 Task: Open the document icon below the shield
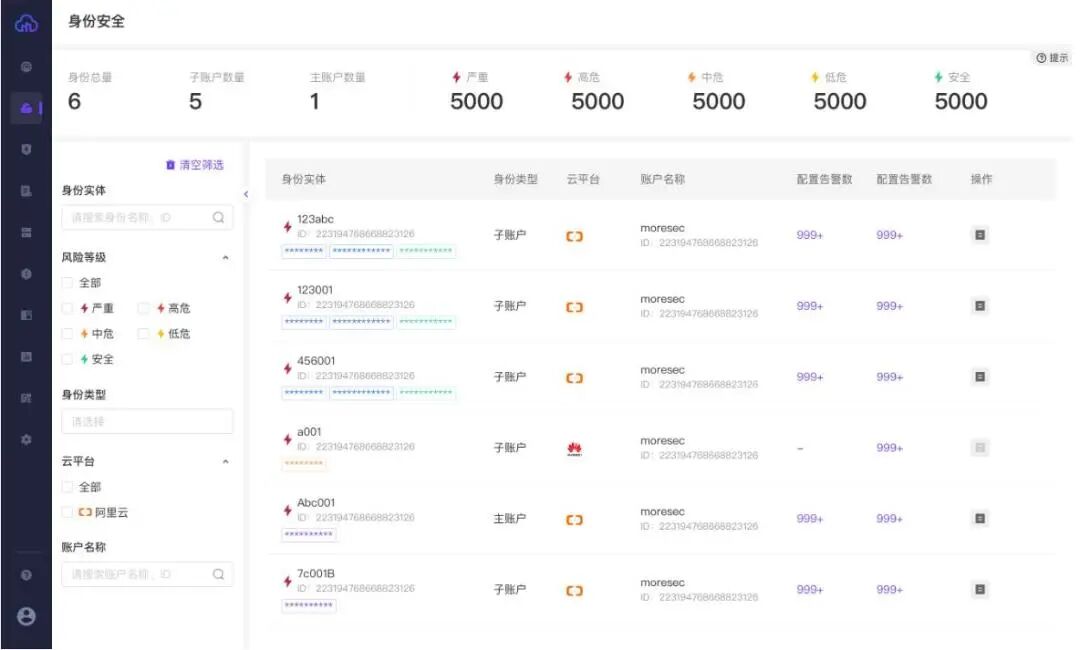(x=26, y=191)
